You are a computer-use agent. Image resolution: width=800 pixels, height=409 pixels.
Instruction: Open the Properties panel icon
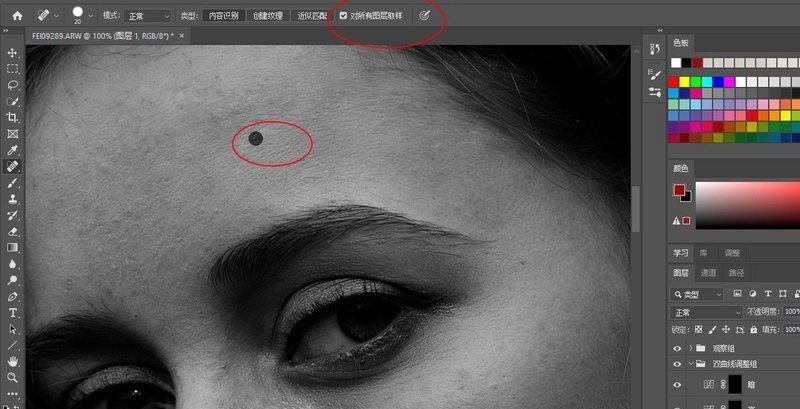point(655,92)
